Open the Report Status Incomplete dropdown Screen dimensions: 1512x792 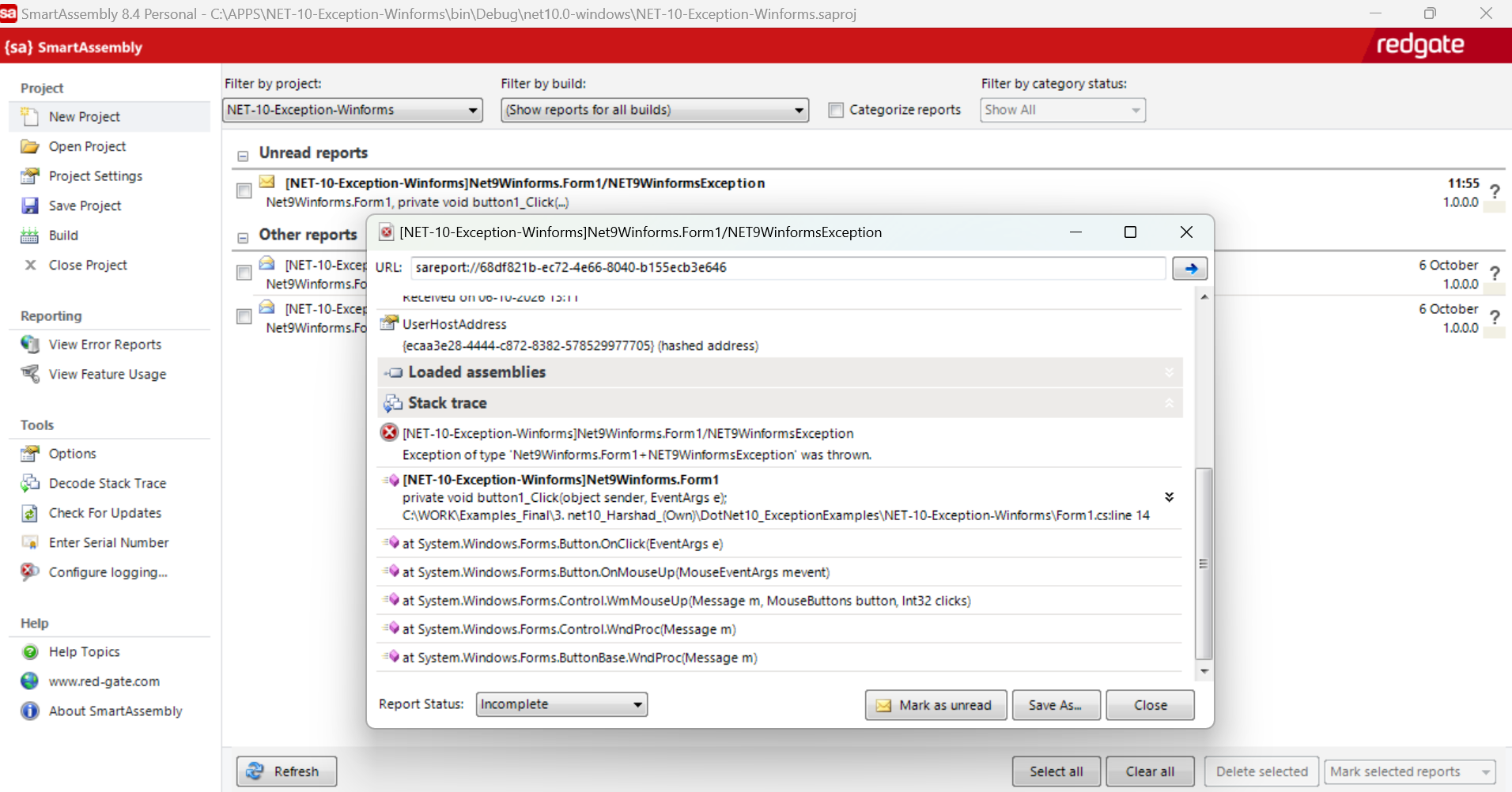coord(561,704)
